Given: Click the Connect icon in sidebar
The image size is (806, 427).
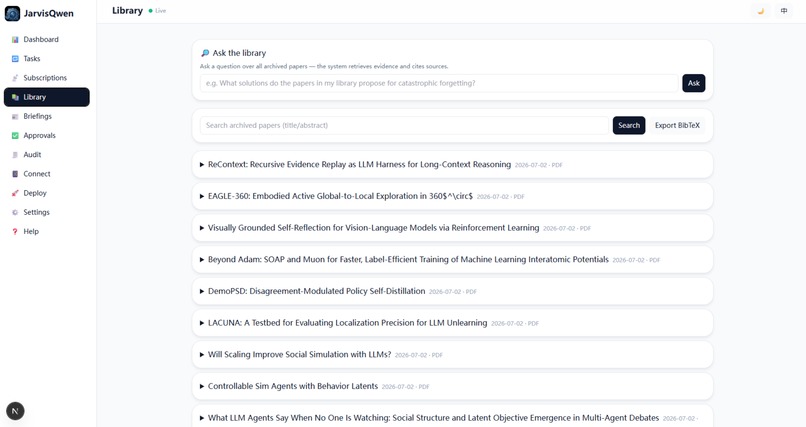Looking at the screenshot, I should pyautogui.click(x=15, y=174).
